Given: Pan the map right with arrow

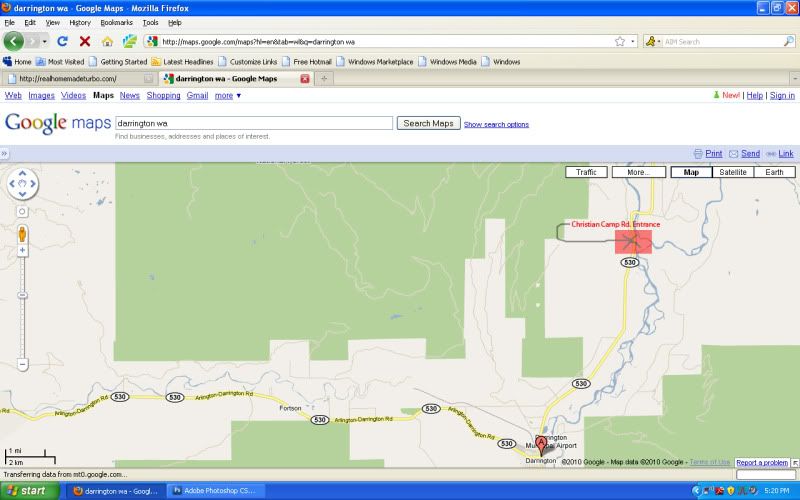Looking at the screenshot, I should coord(33,184).
